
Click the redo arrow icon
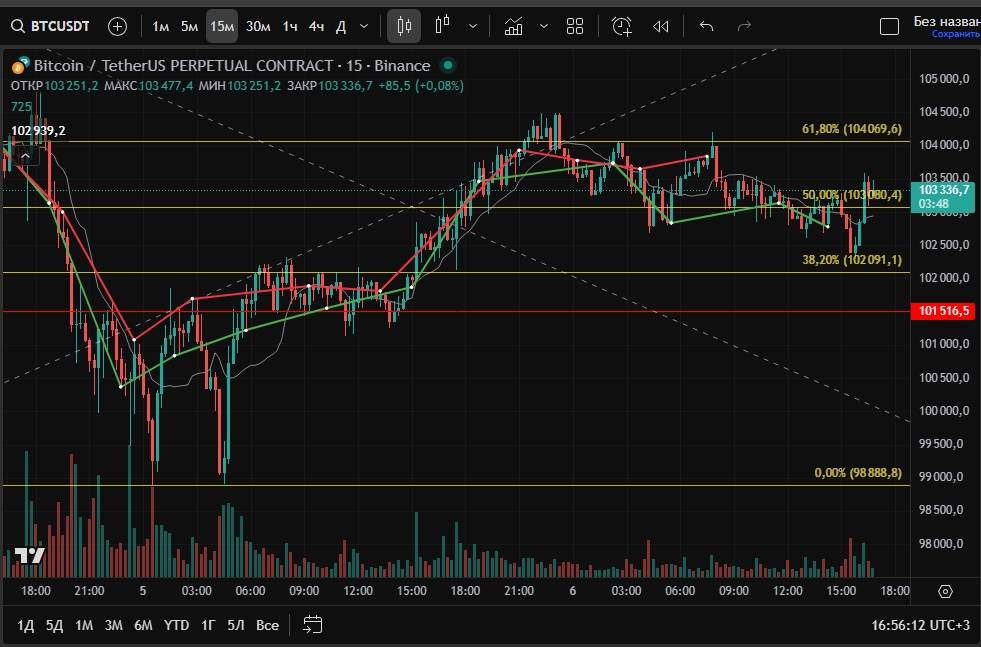click(744, 26)
